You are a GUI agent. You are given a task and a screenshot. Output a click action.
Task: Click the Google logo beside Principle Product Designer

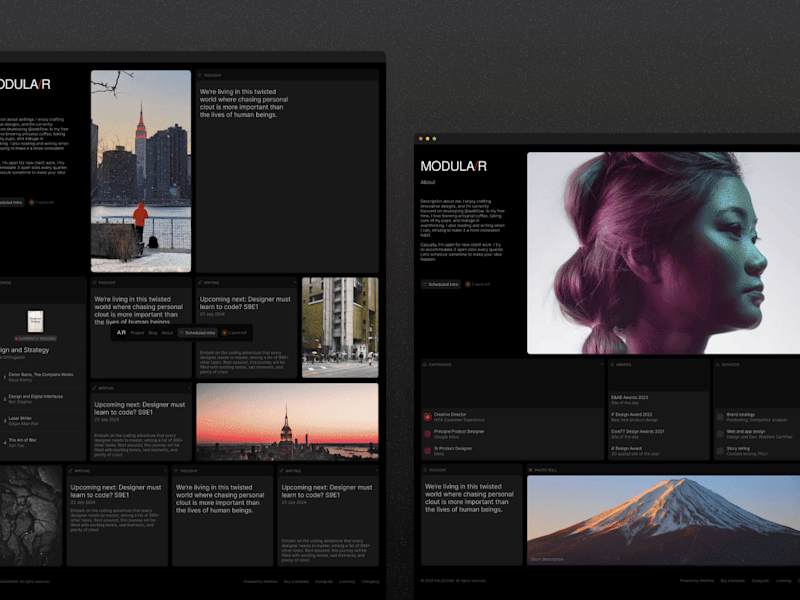coord(428,434)
